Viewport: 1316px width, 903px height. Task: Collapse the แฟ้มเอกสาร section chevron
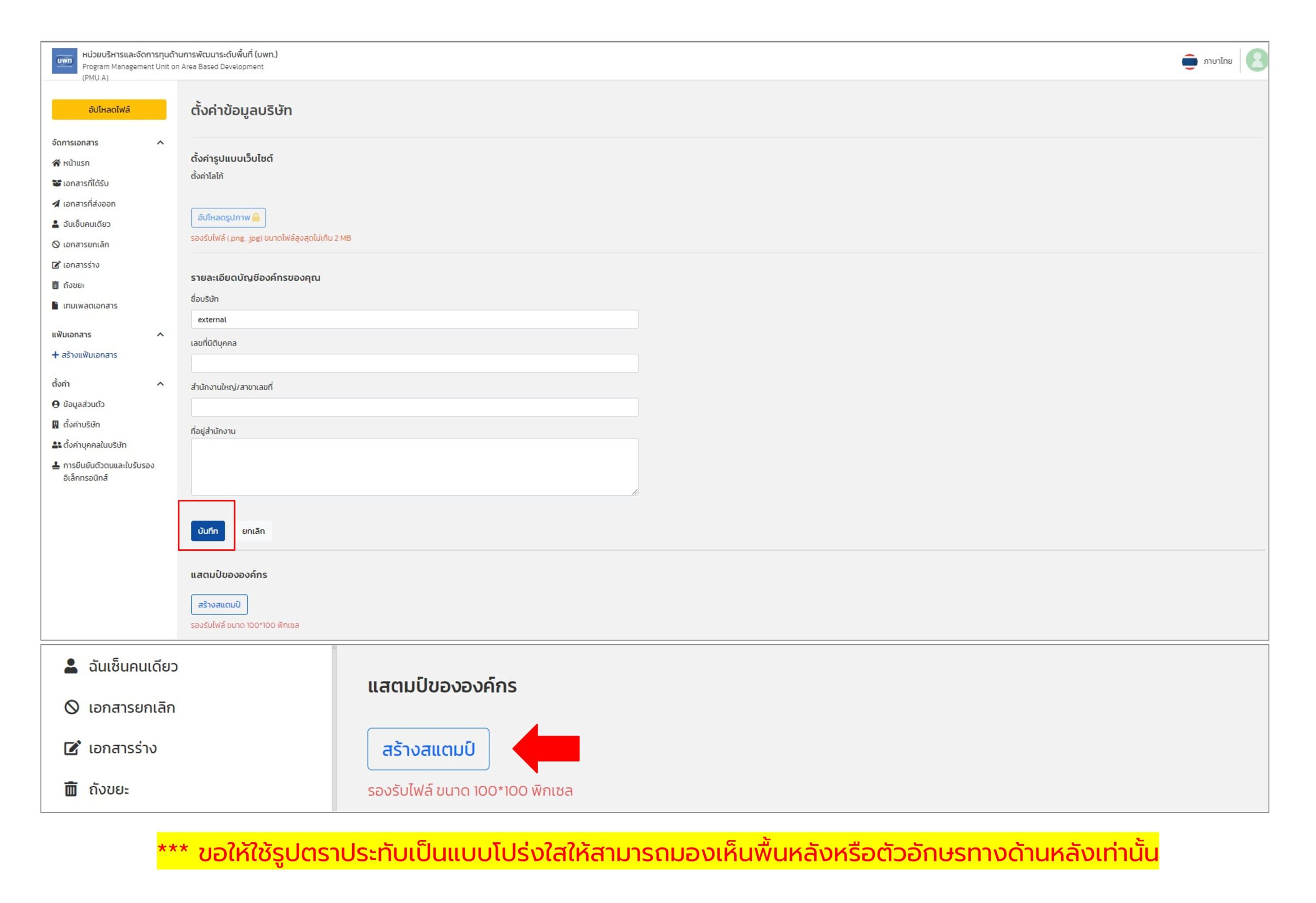click(160, 335)
